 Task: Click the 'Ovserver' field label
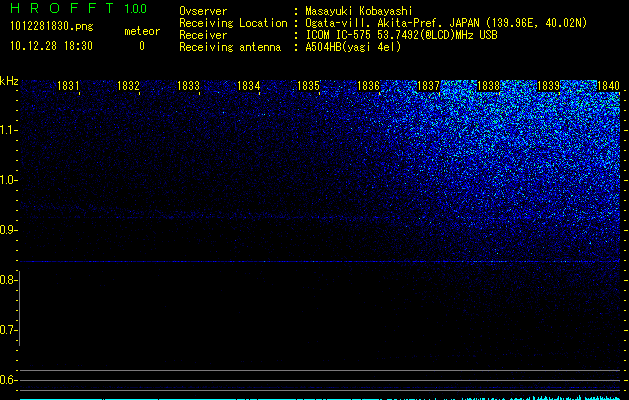[203, 11]
